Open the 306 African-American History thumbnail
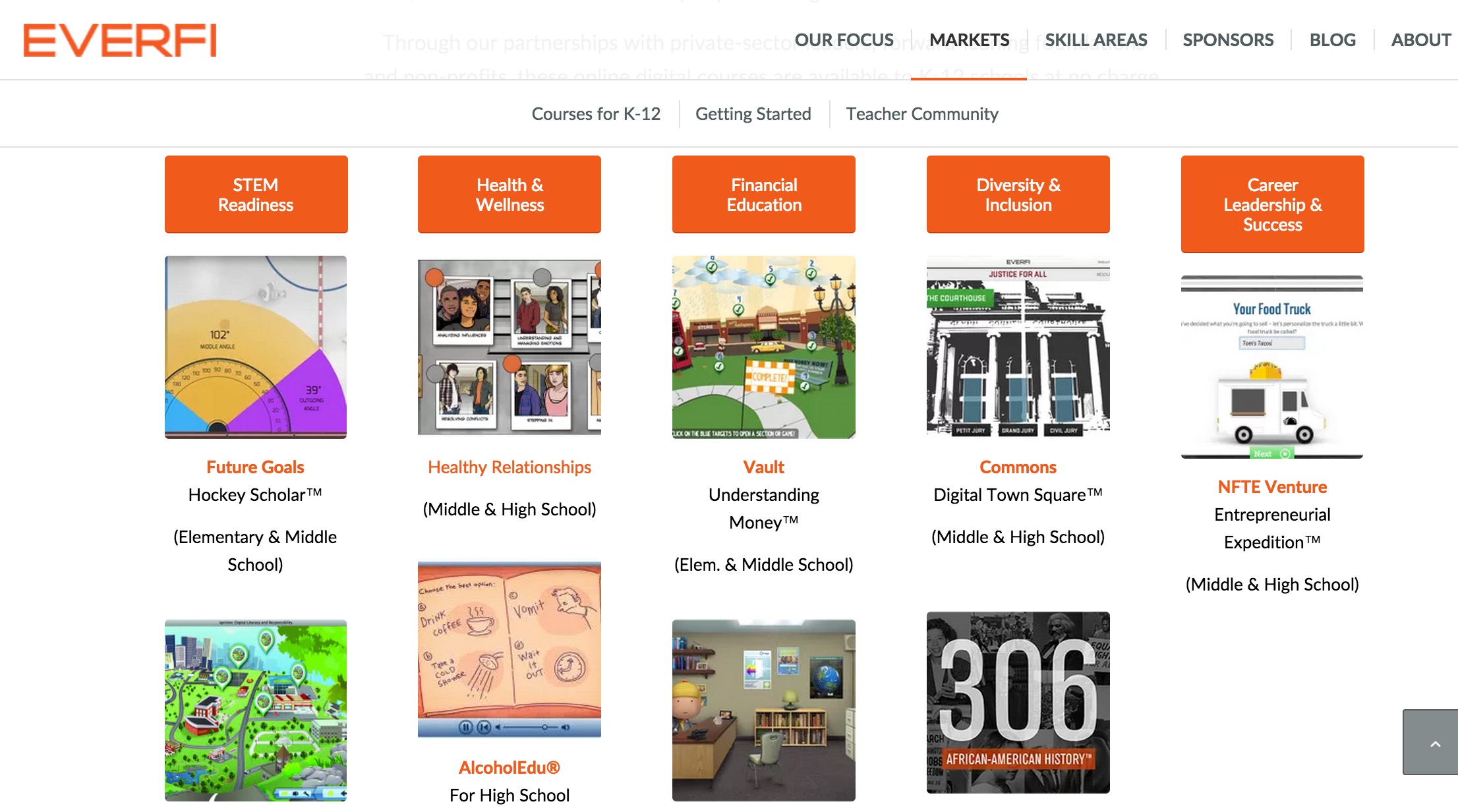Screen dimensions: 1458x812 1018,703
